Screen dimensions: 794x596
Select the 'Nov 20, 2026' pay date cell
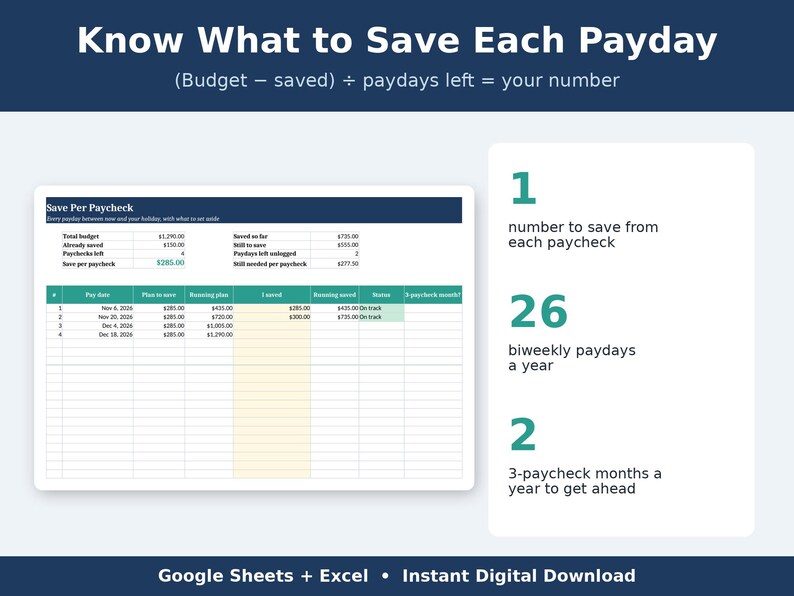[x=98, y=317]
